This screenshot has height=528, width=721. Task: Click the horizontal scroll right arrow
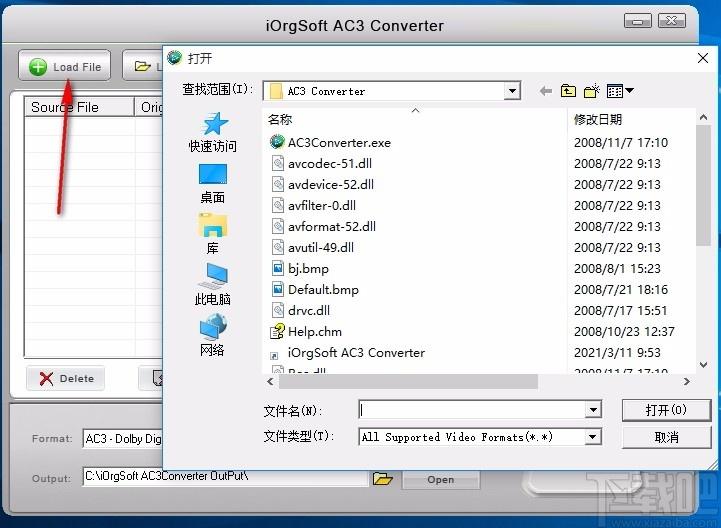tap(687, 381)
